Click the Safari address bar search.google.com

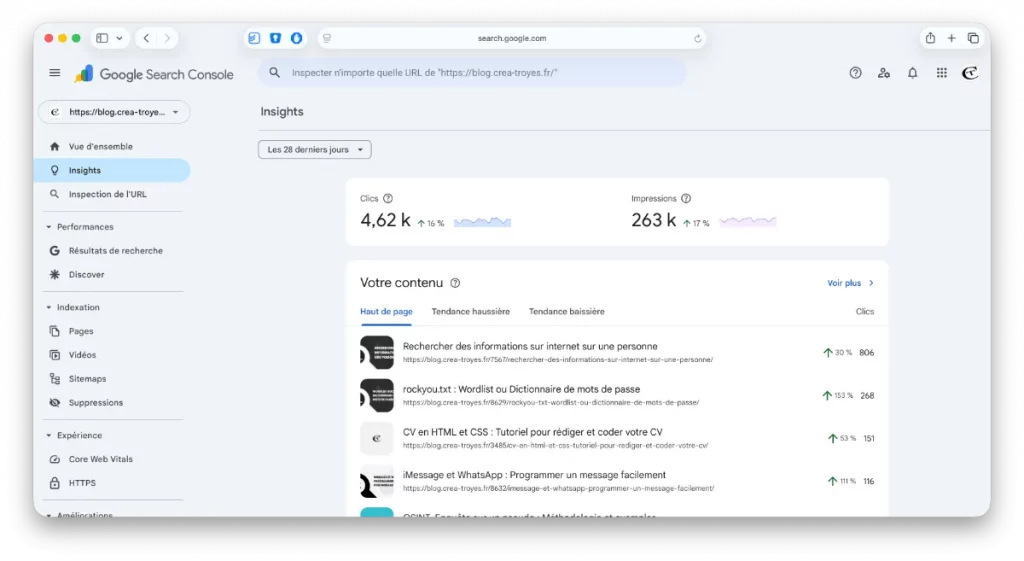511,39
